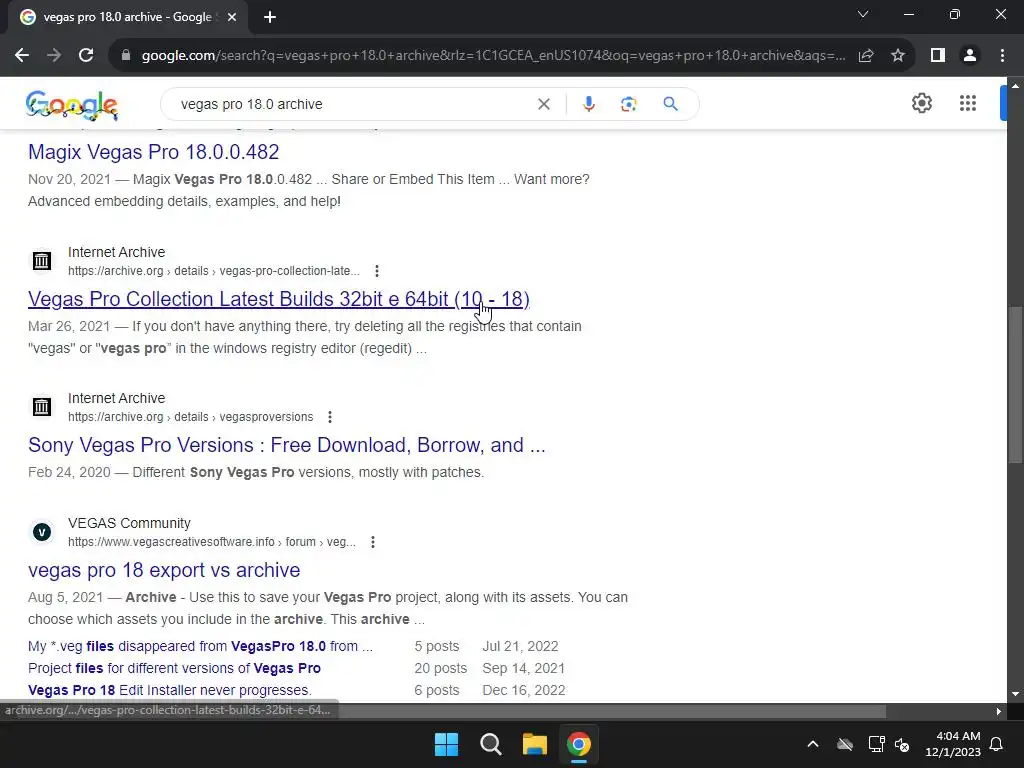Open vegas pro 18 export vs archive
The height and width of the screenshot is (768, 1024).
click(x=164, y=570)
